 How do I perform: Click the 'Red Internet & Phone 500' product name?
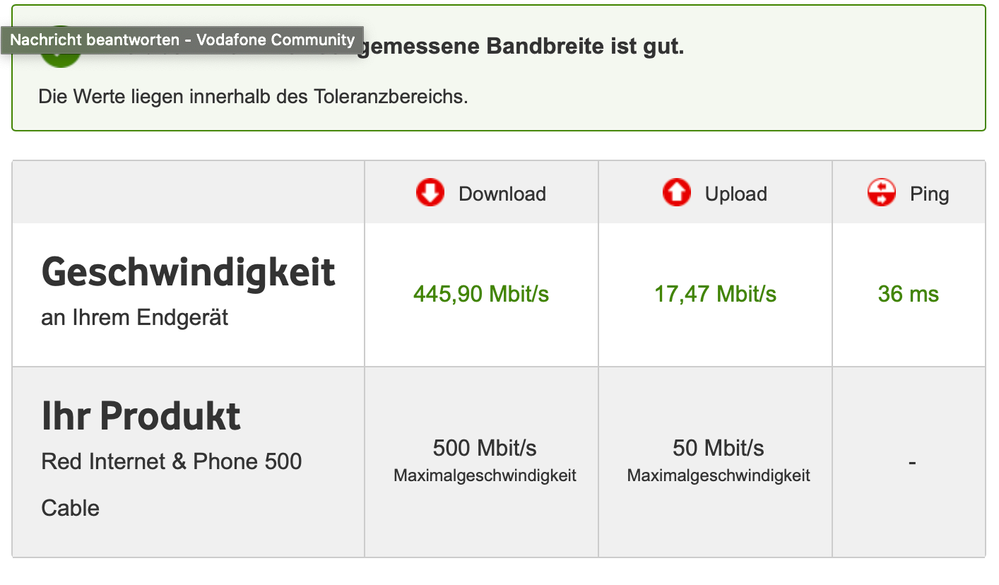pyautogui.click(x=171, y=462)
